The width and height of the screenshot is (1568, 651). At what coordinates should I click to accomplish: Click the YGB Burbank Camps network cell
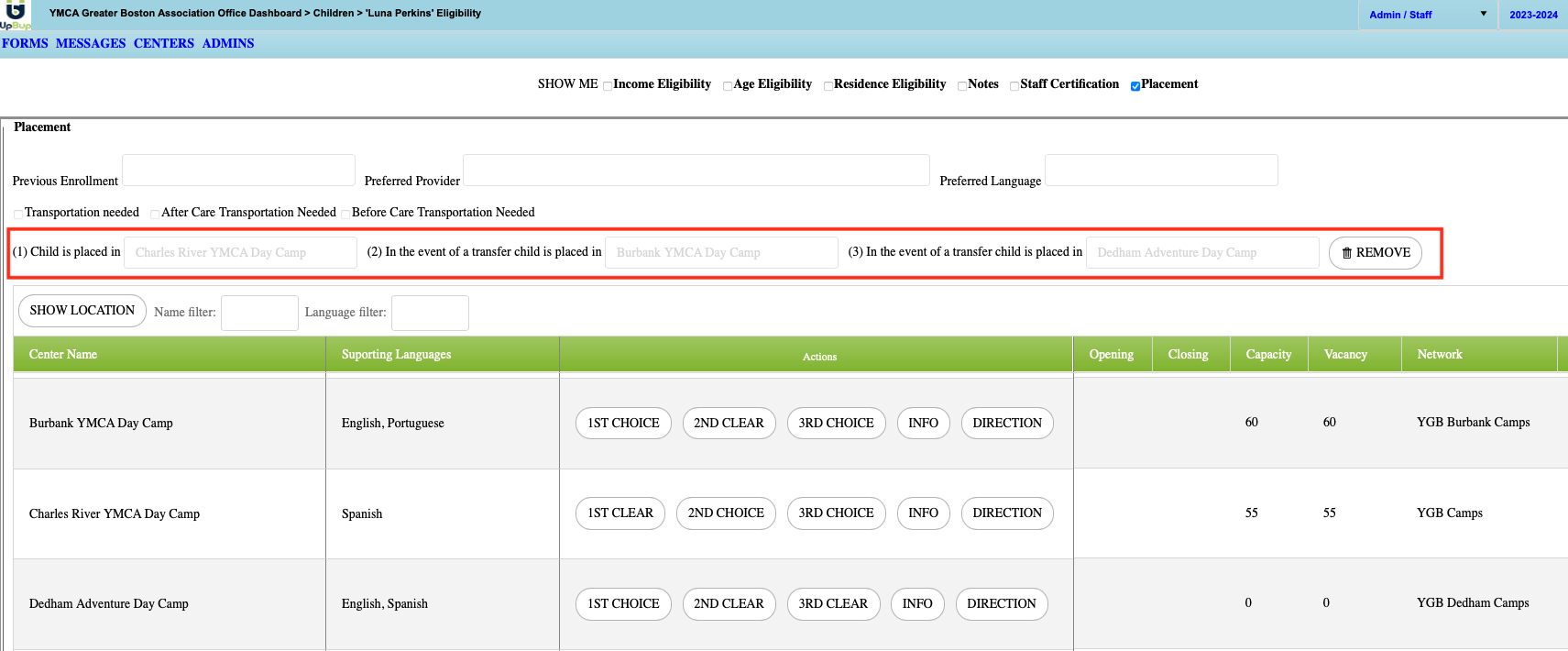(1473, 422)
